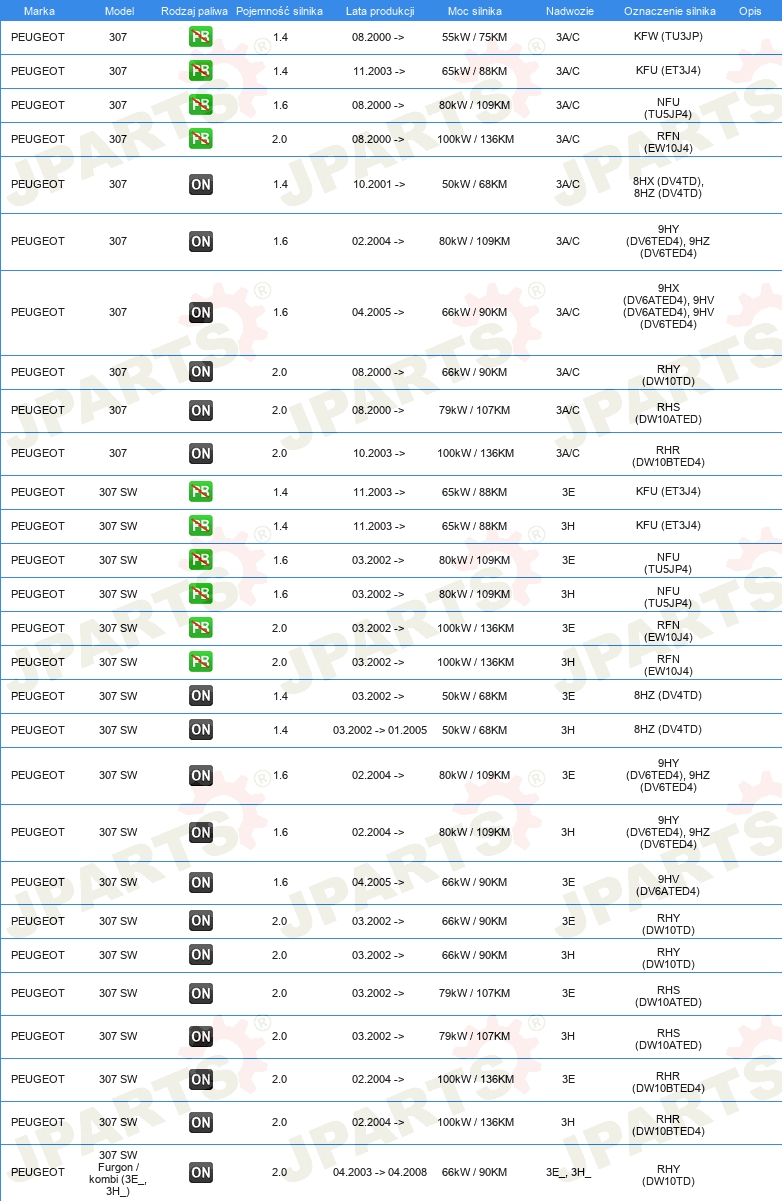Click the ON icon in the 10.2003 RHR row
782x1201 pixels.
[201, 453]
